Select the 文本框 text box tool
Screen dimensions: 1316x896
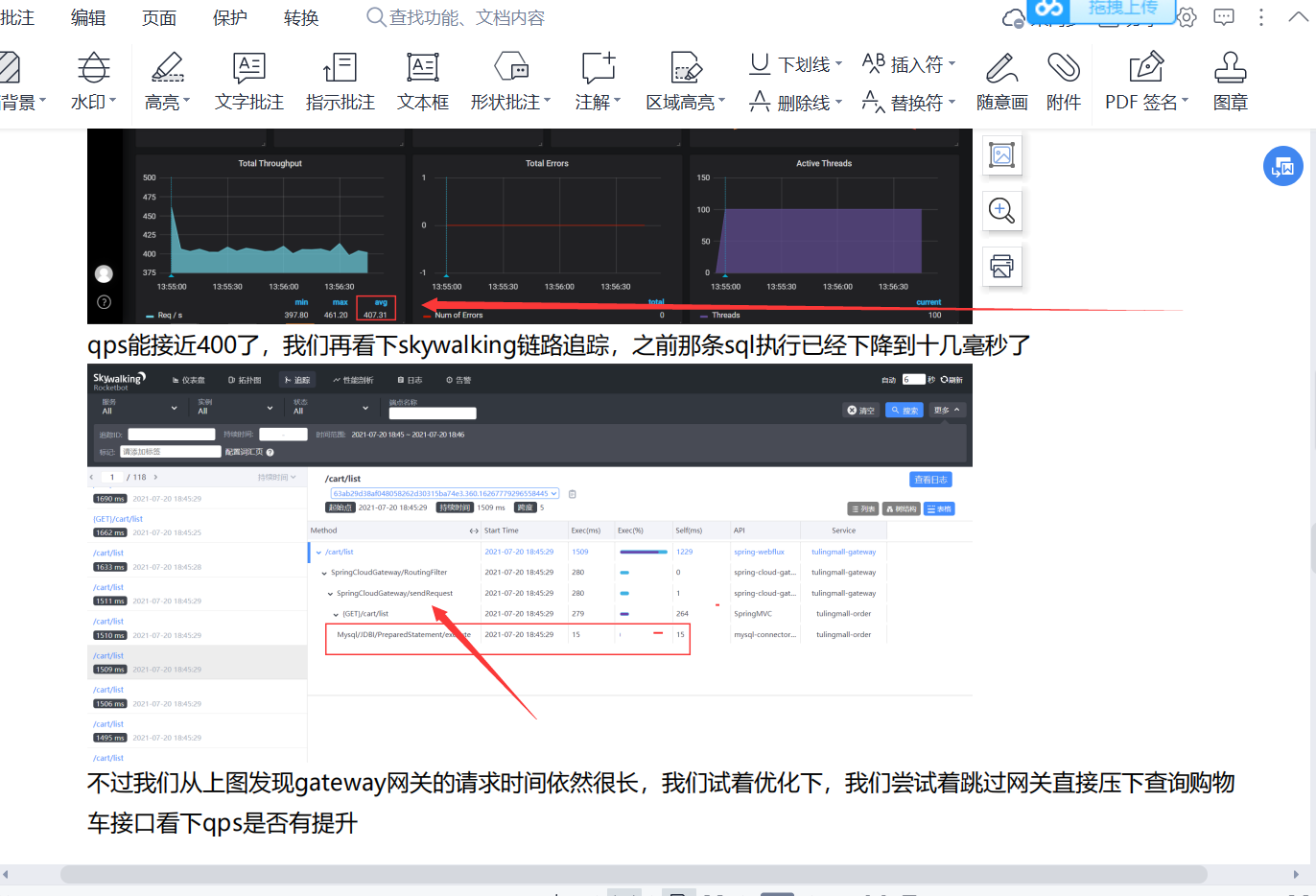[423, 81]
